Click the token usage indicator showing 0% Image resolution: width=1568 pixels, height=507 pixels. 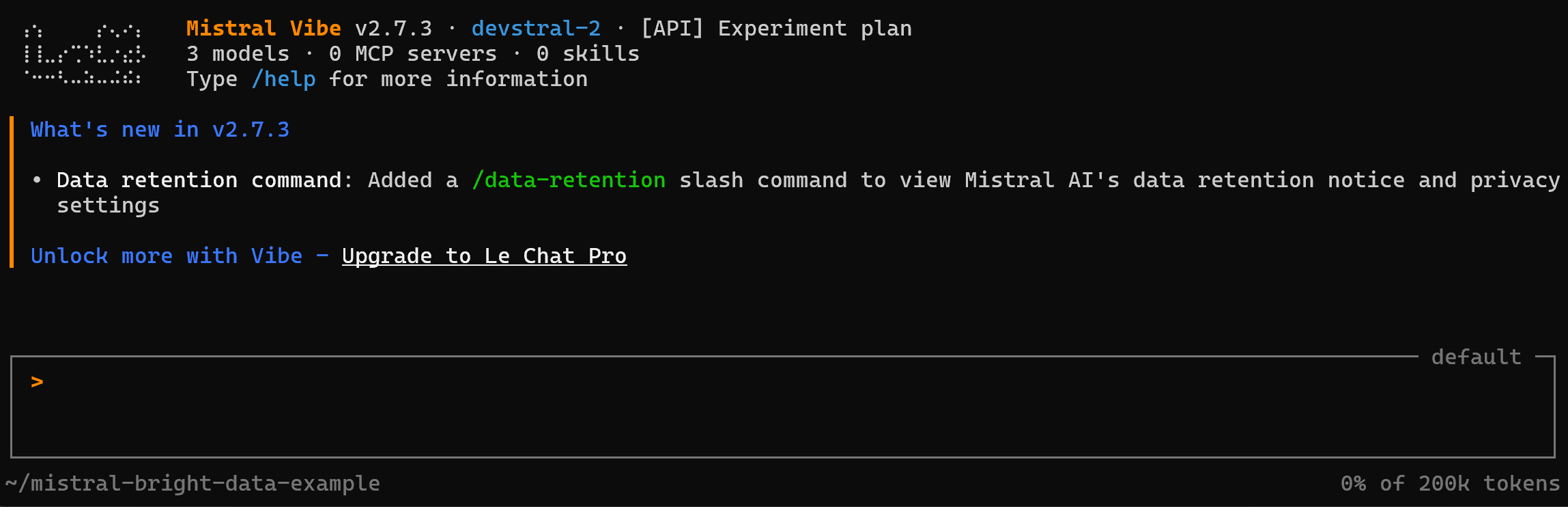[1451, 483]
